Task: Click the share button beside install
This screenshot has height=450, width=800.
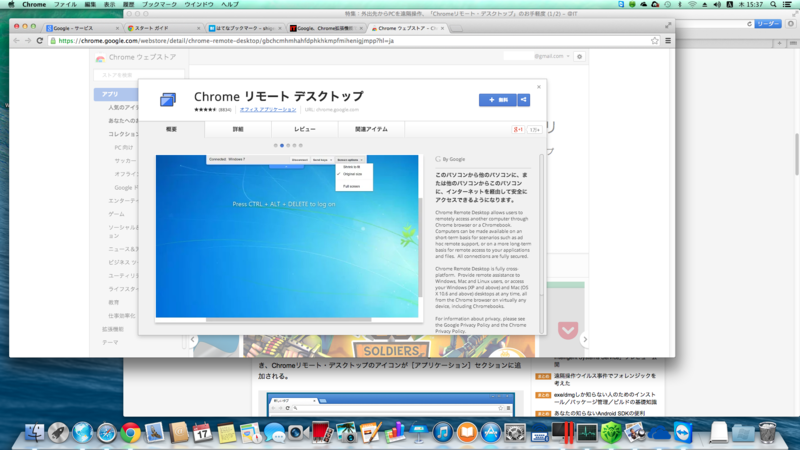Action: (x=523, y=99)
